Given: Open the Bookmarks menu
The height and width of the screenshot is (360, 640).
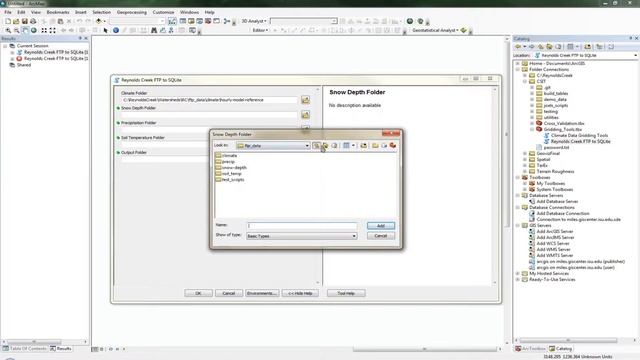Looking at the screenshot, I should [x=58, y=13].
